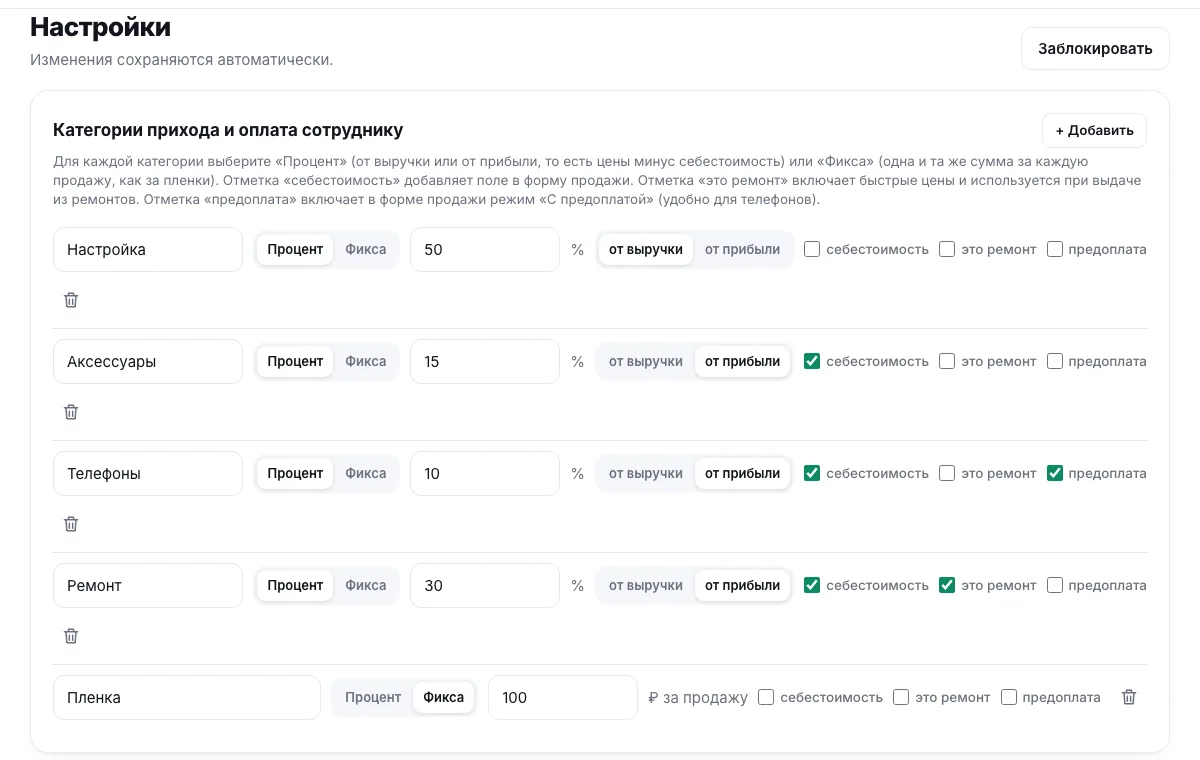The image size is (1200, 760).
Task: Switch Пленка to Процент payment
Action: [x=373, y=698]
